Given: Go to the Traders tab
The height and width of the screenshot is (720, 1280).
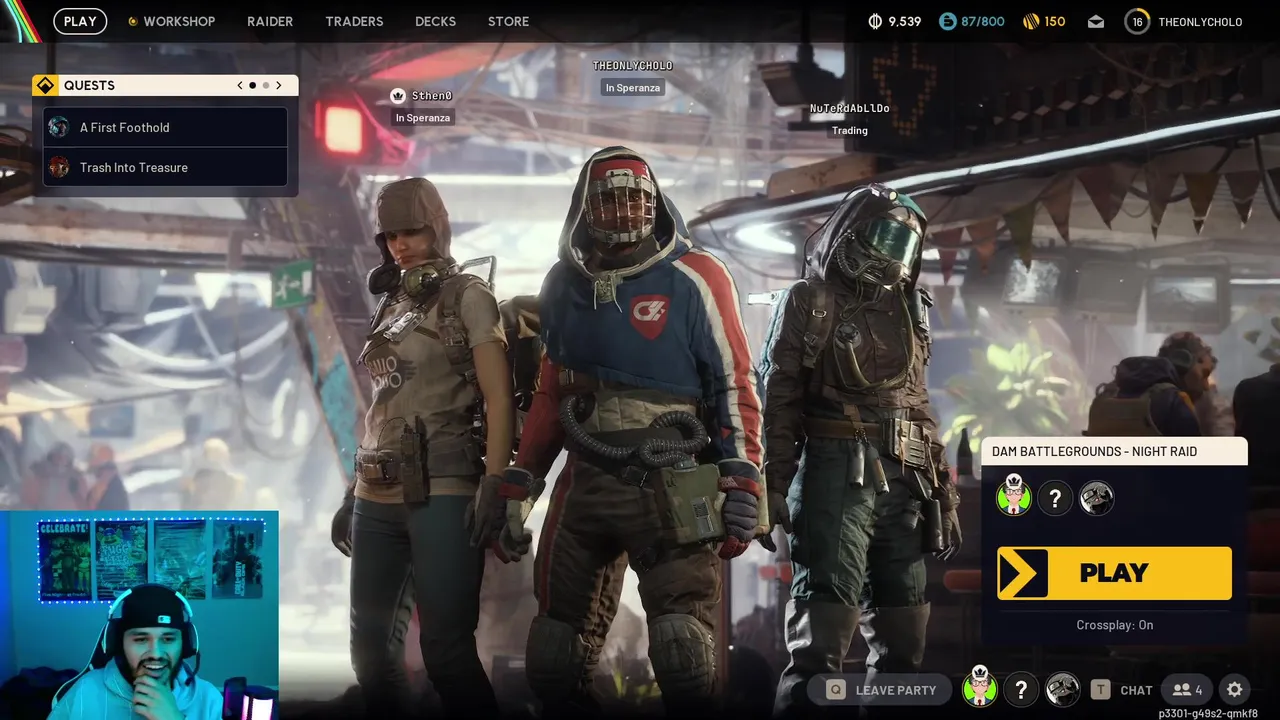Looking at the screenshot, I should [354, 21].
